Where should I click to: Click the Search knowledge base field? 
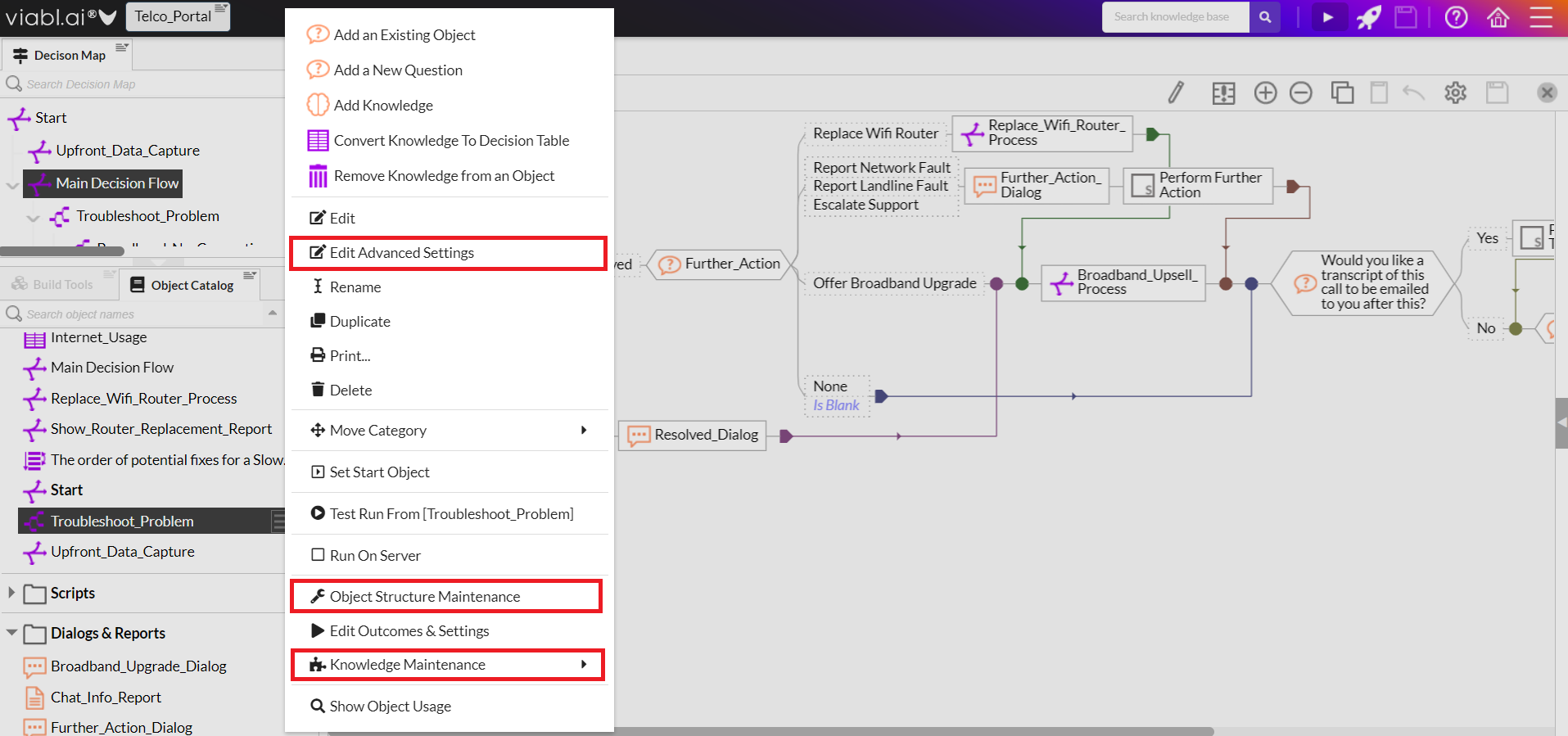click(x=1175, y=17)
